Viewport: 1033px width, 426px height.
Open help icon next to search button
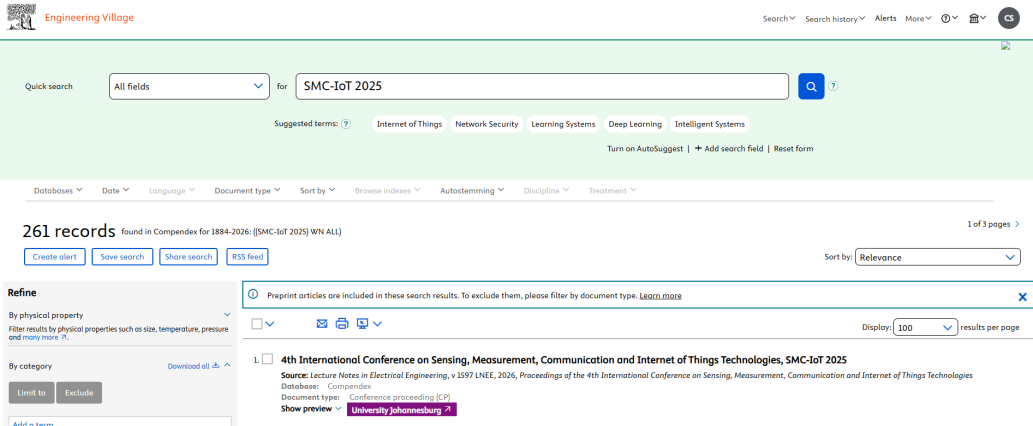(x=833, y=86)
